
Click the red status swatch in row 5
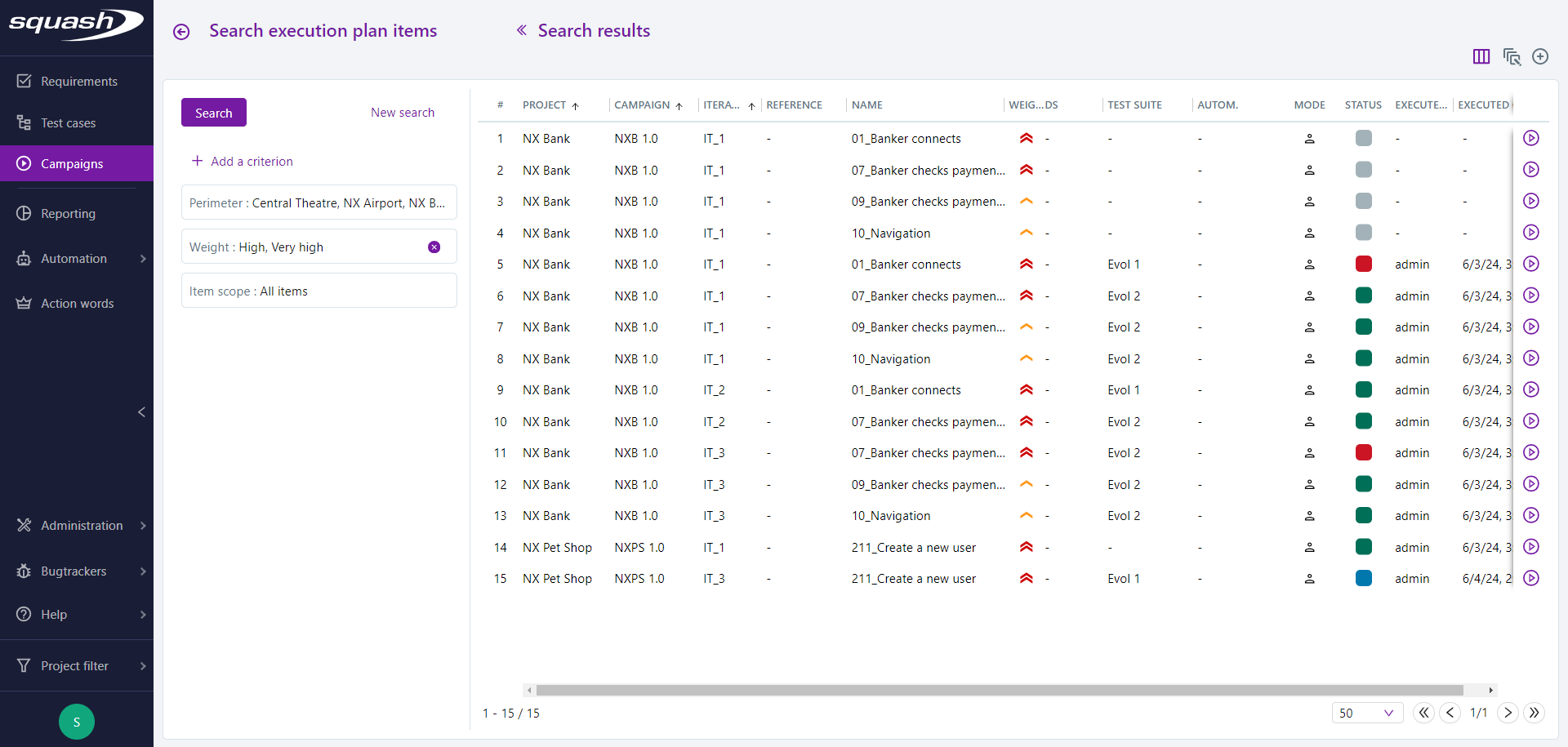[x=1363, y=265]
